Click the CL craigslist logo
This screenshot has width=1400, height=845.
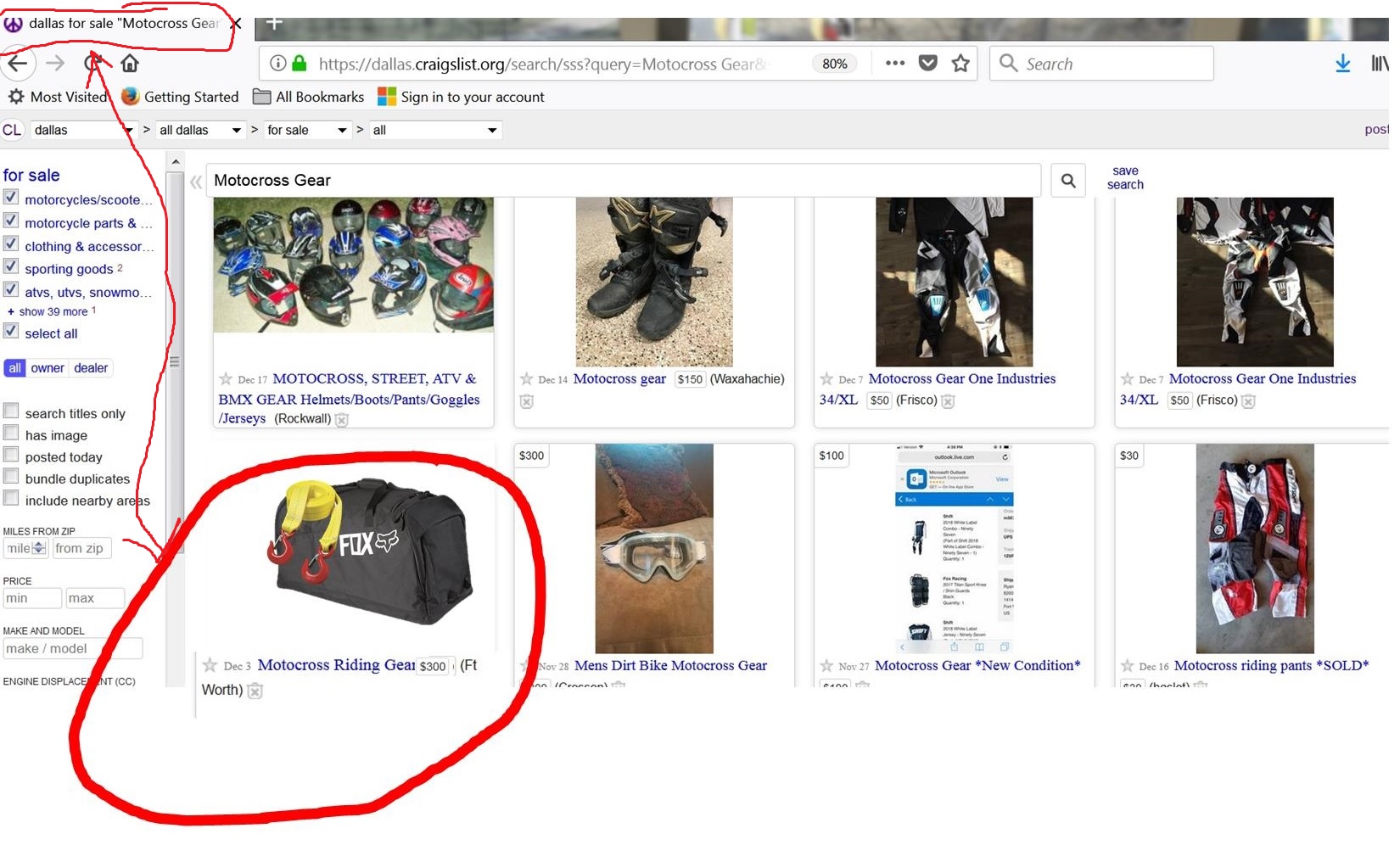[x=12, y=130]
